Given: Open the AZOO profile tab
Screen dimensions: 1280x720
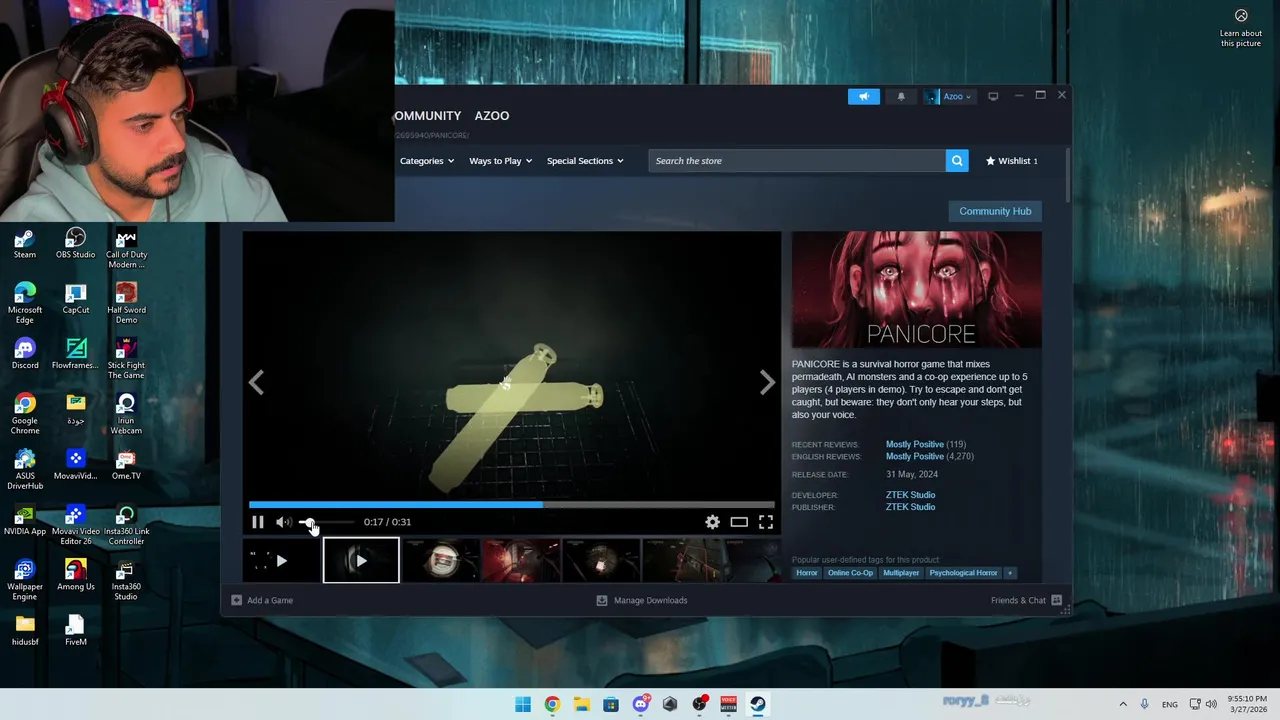Looking at the screenshot, I should click(492, 116).
